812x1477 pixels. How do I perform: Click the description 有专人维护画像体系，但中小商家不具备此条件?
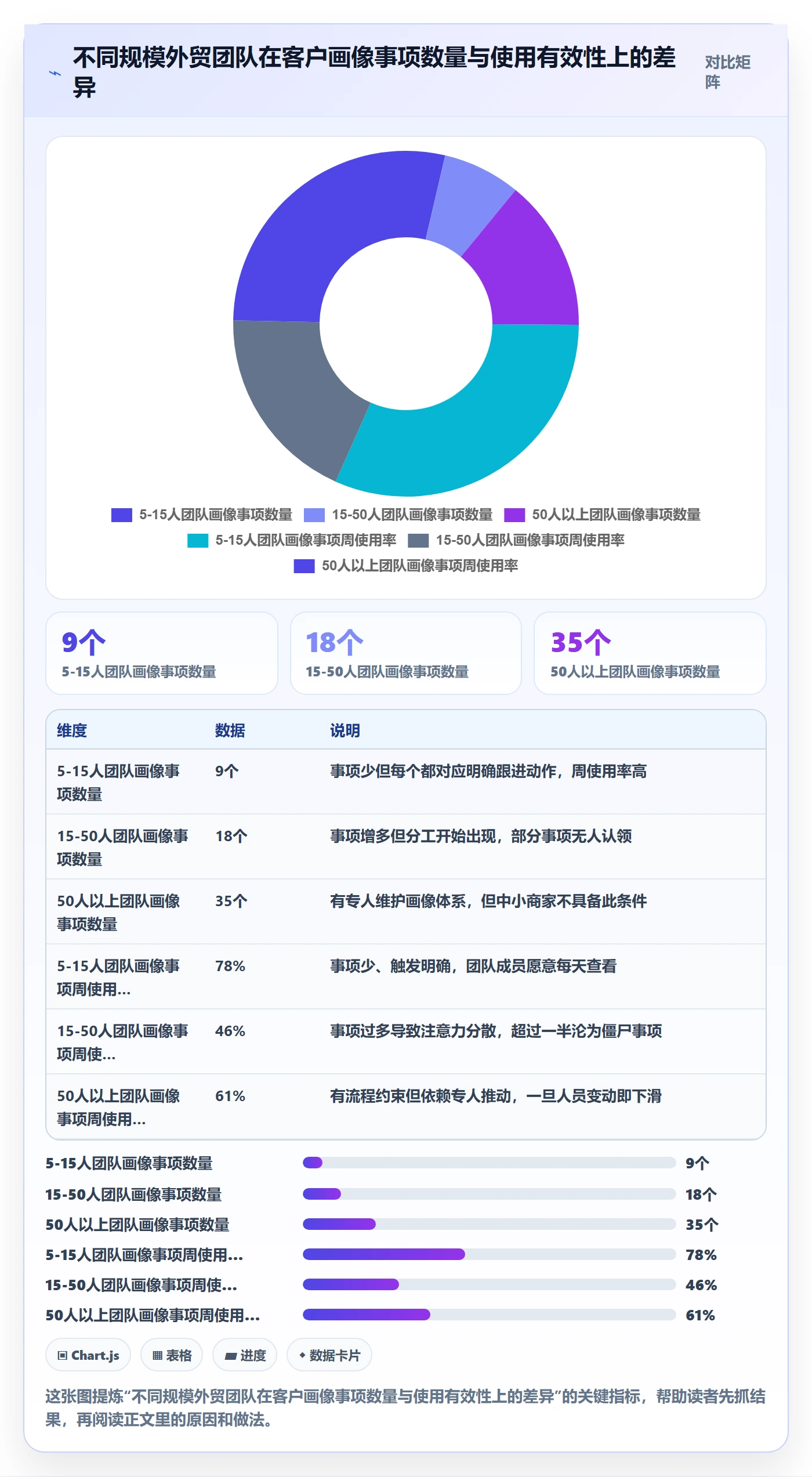pos(488,901)
